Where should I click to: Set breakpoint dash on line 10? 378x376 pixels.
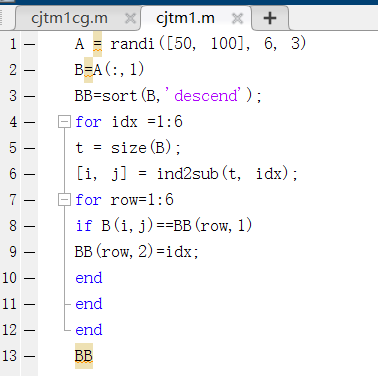point(30,278)
